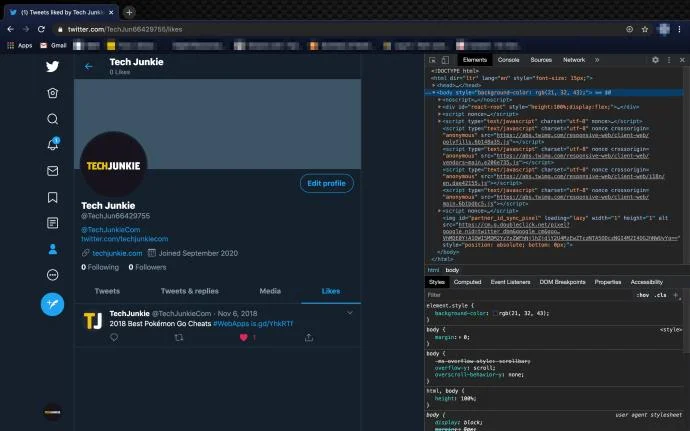
Task: Open the Explore search icon in sidebar
Action: 52,119
